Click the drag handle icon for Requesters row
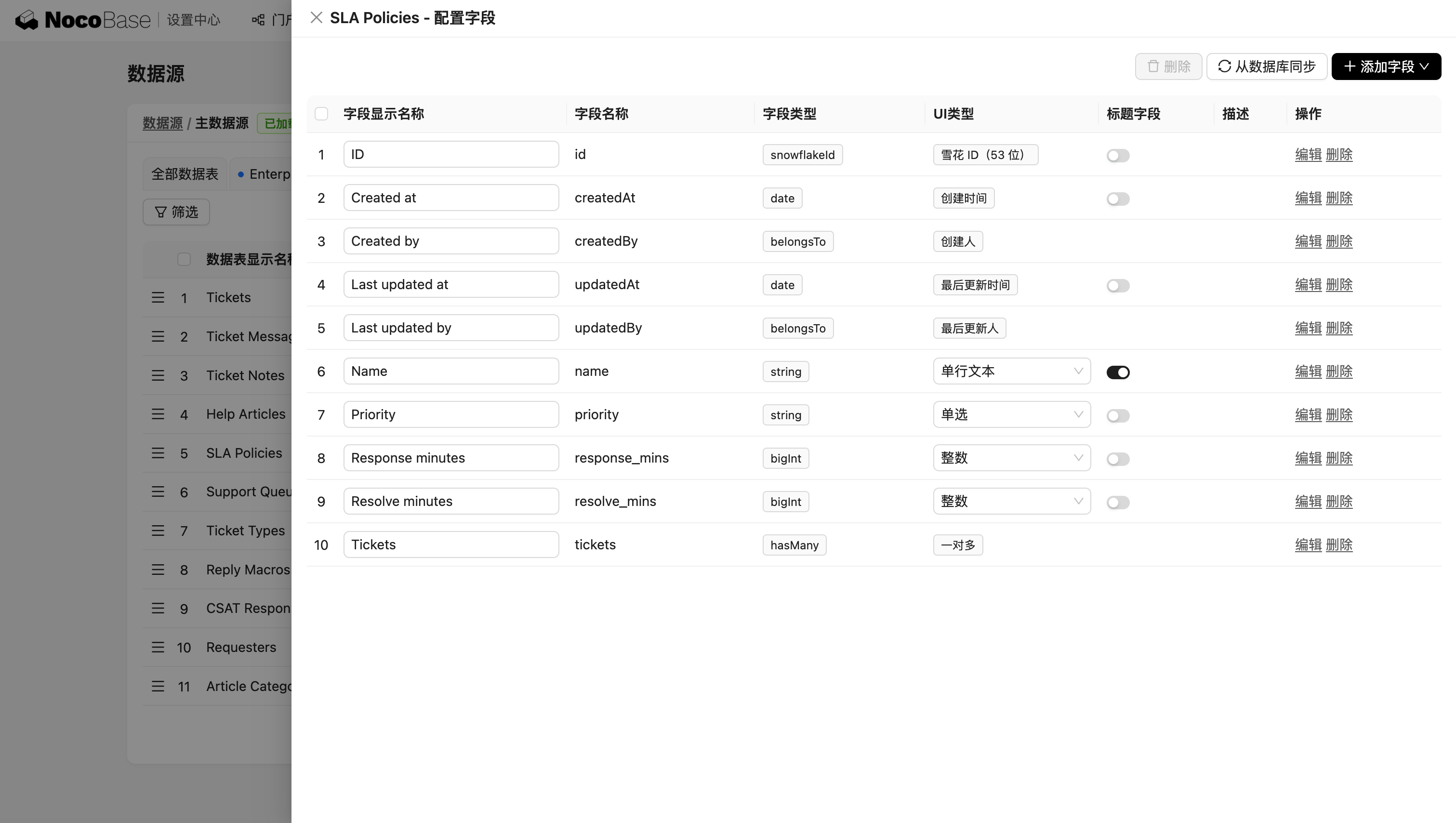 tap(158, 647)
